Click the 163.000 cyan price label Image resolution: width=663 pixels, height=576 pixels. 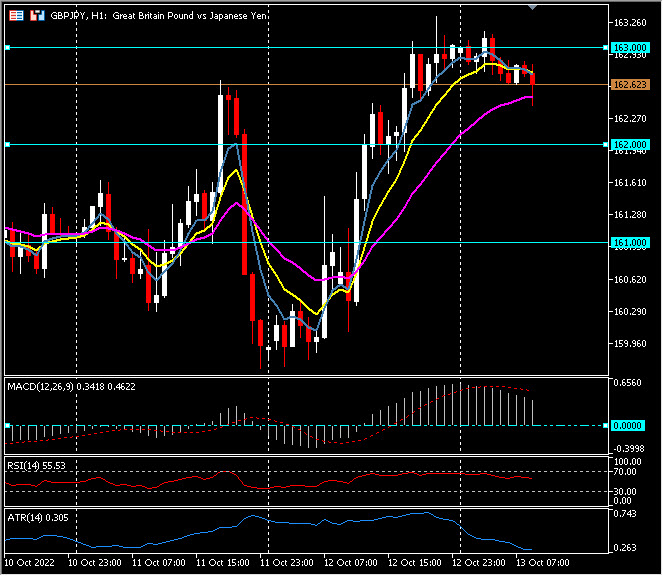[x=629, y=47]
